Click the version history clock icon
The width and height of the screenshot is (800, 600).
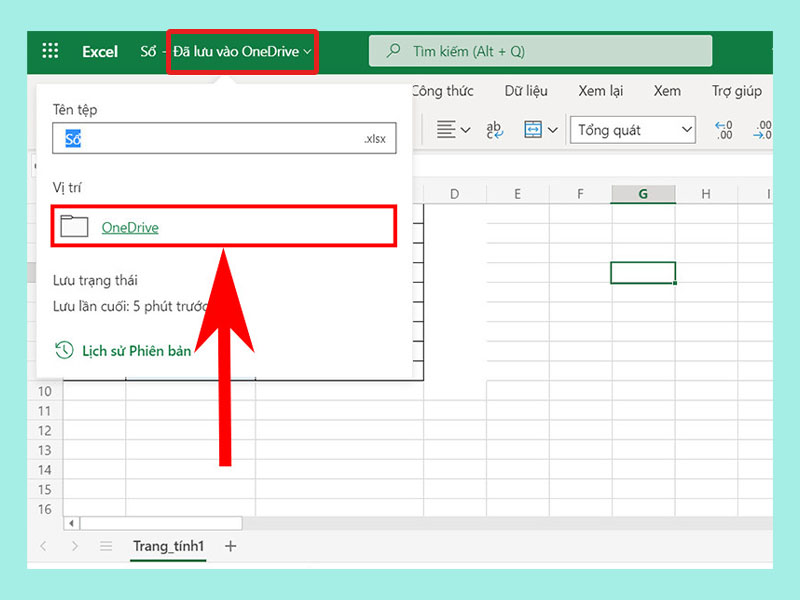[64, 350]
